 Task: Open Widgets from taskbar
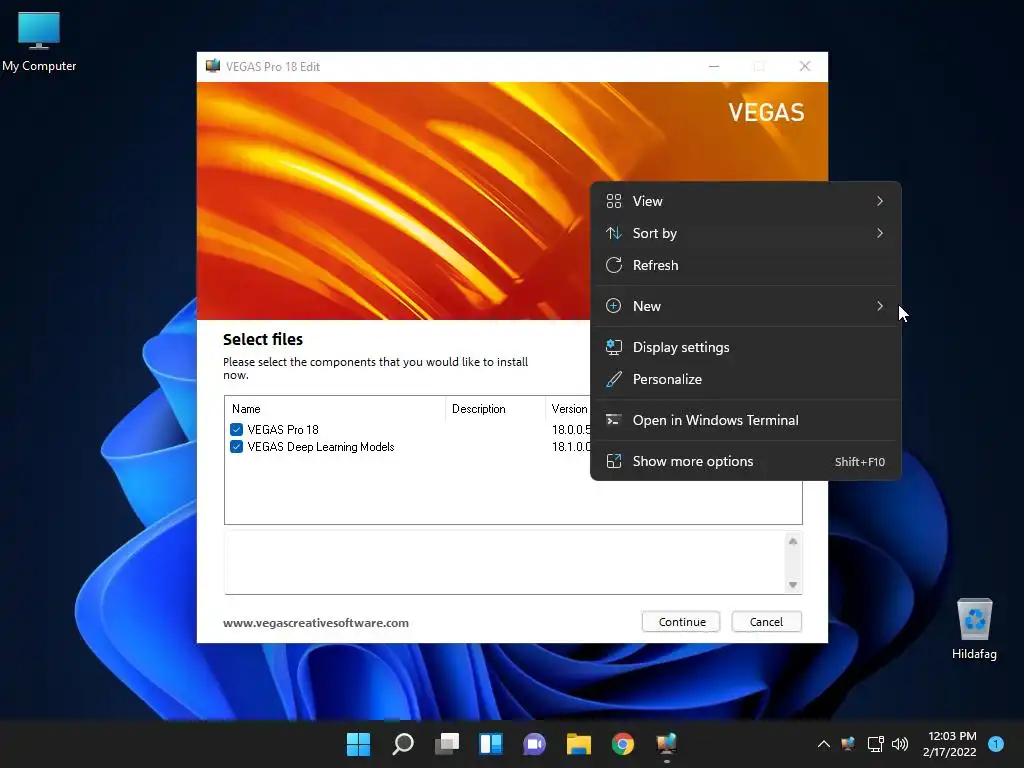[490, 744]
